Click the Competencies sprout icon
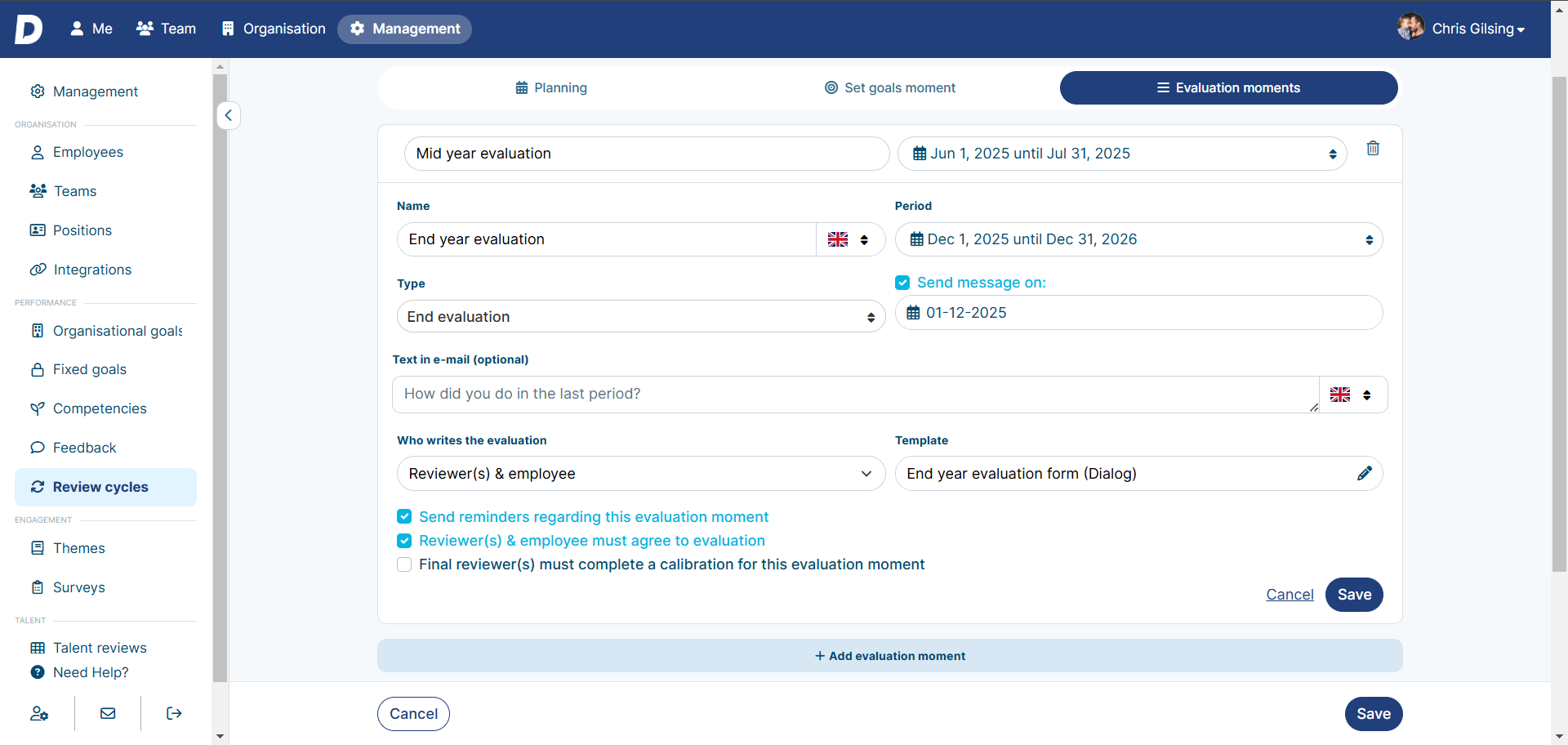Viewport: 1568px width, 745px height. click(38, 408)
